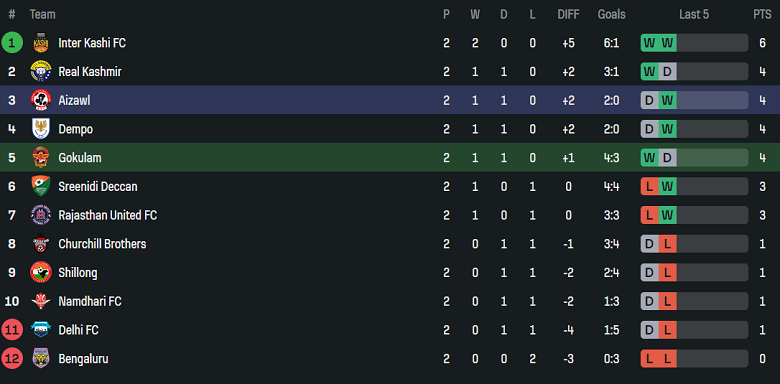Click the Last 5 column header
Image resolution: width=780 pixels, height=384 pixels.
point(694,15)
